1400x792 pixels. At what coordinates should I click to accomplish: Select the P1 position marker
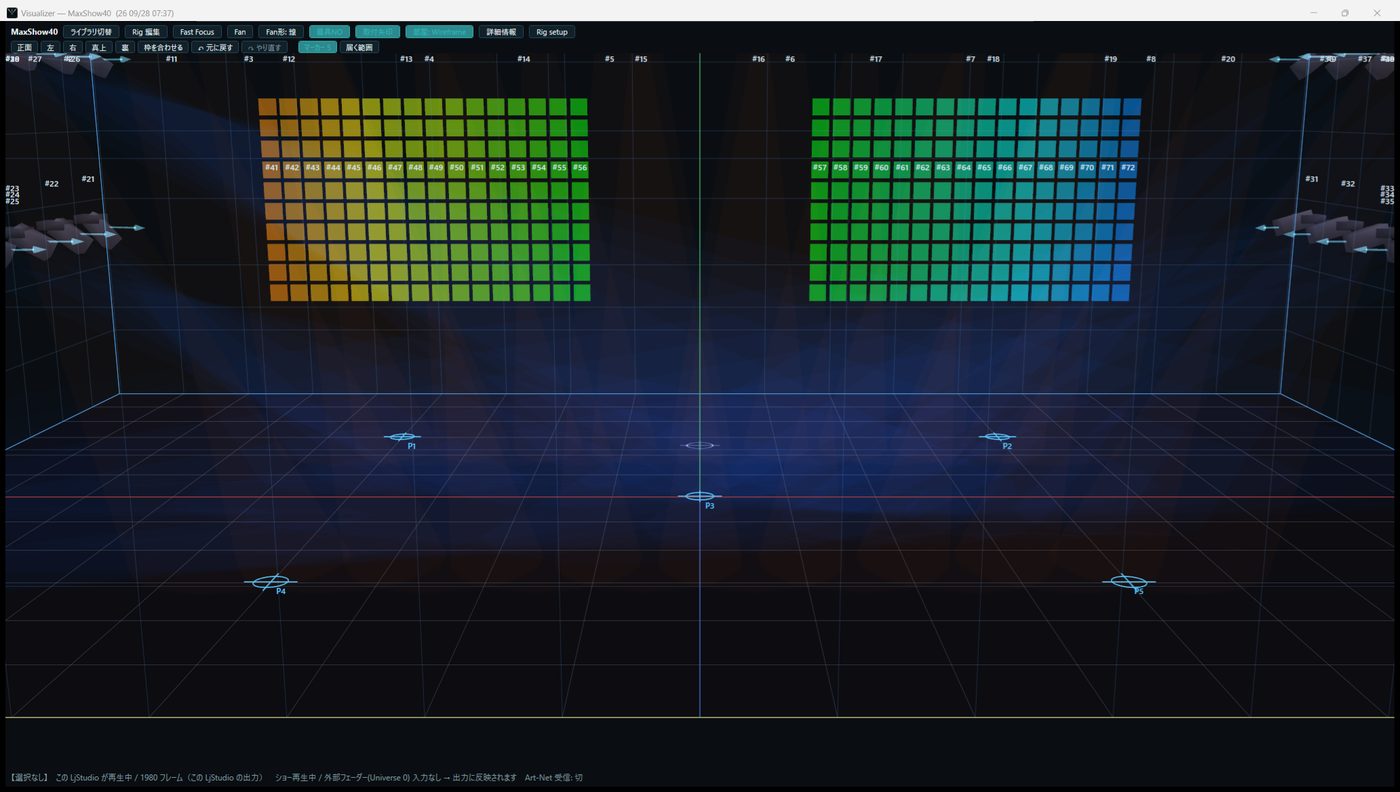pyautogui.click(x=402, y=437)
